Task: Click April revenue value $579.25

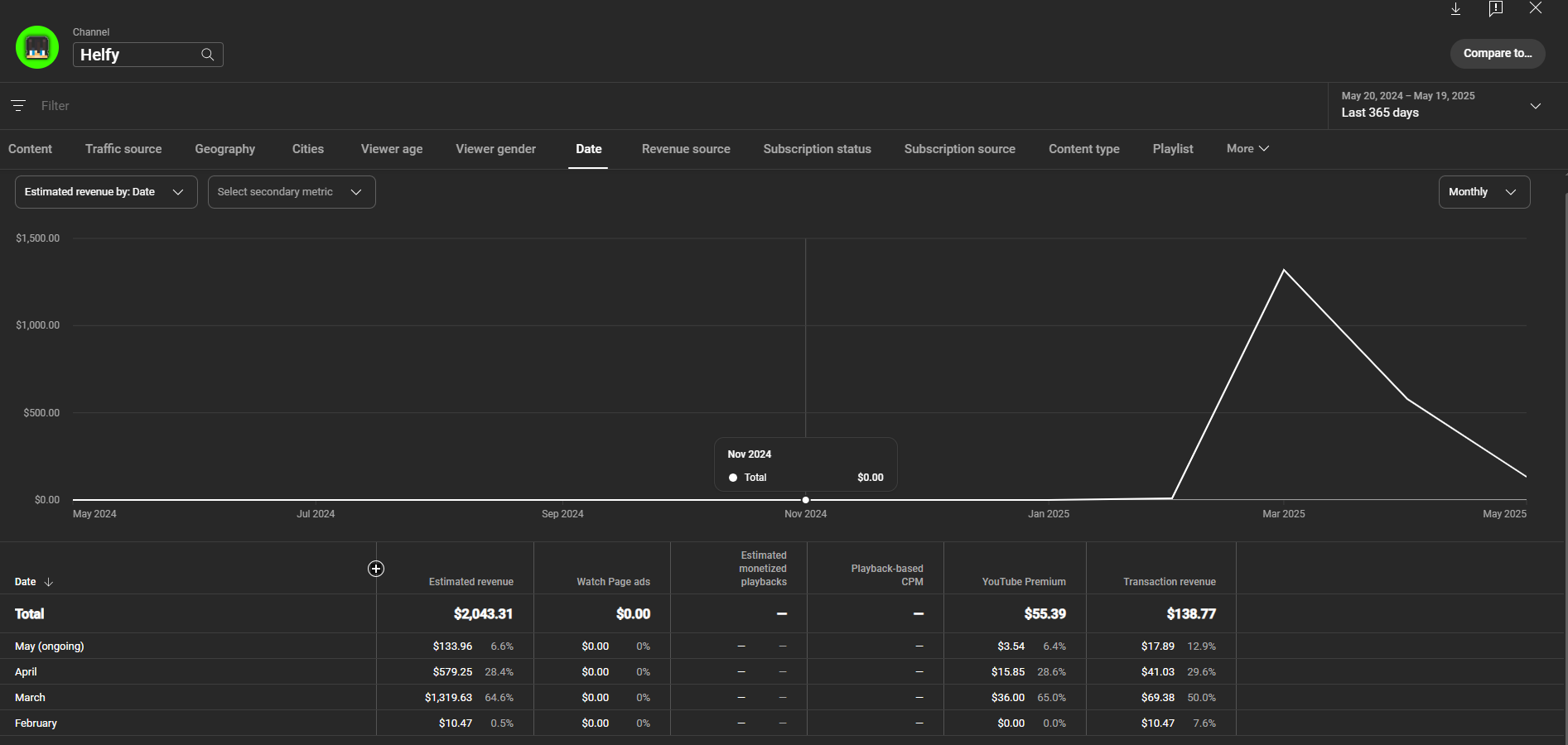Action: coord(452,672)
